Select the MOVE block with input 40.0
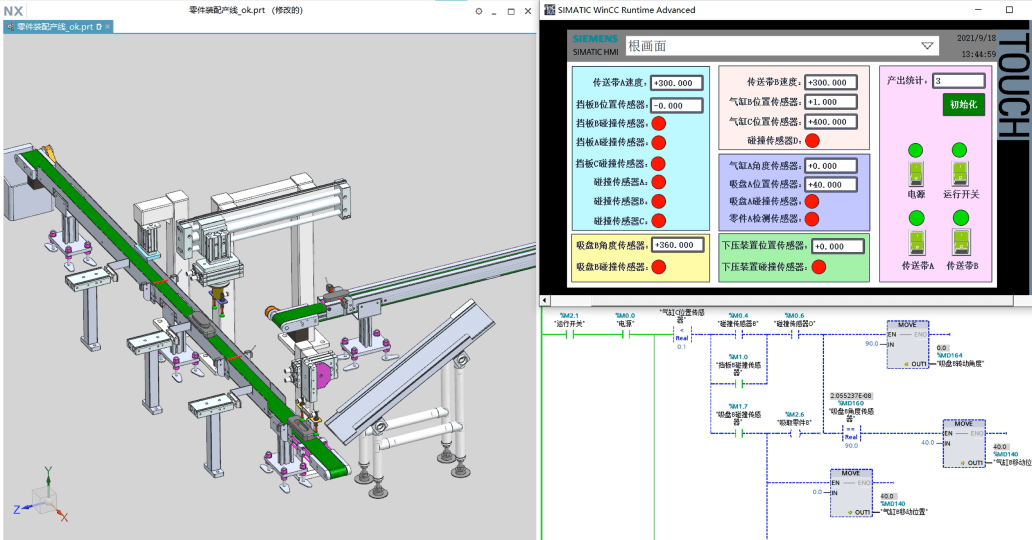The image size is (1032, 540). coord(964,444)
